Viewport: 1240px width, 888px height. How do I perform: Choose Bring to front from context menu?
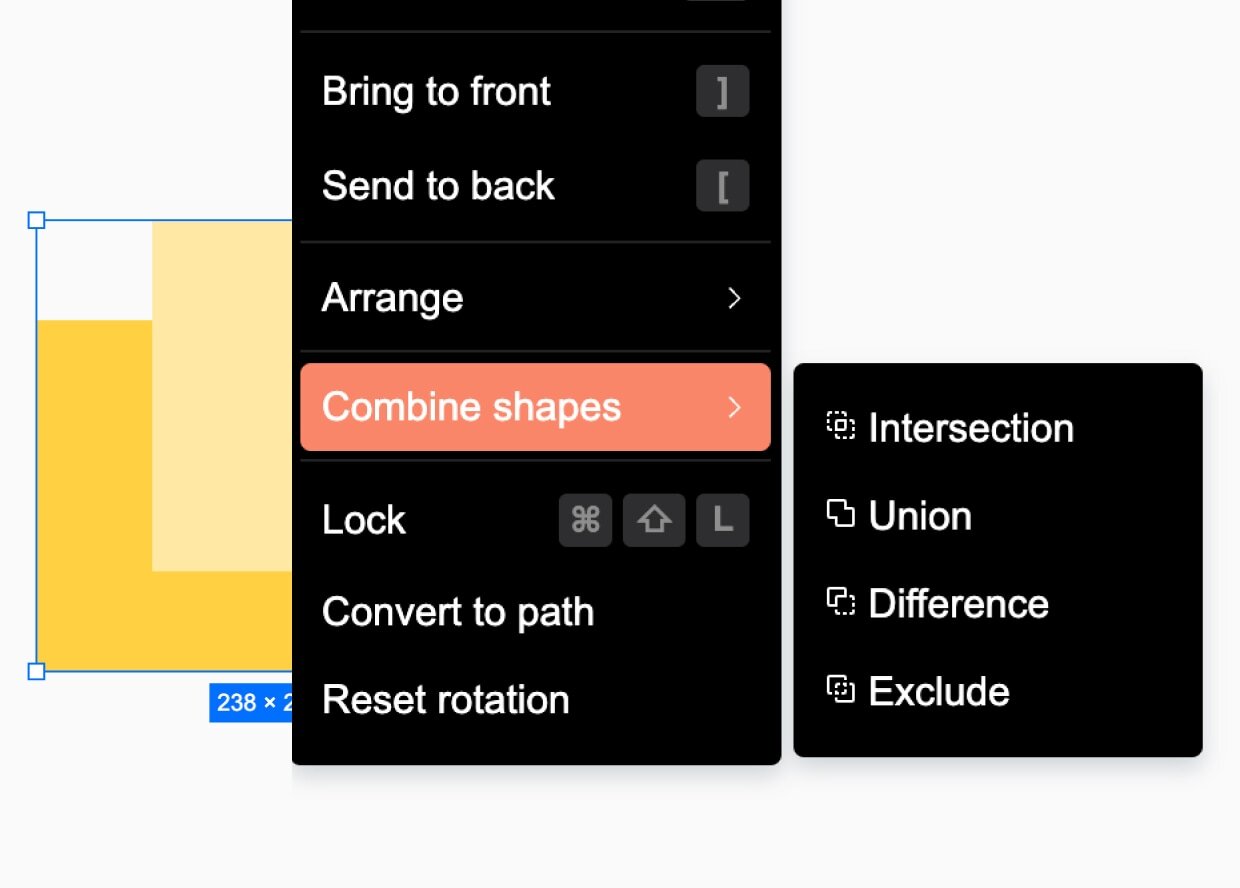[436, 92]
